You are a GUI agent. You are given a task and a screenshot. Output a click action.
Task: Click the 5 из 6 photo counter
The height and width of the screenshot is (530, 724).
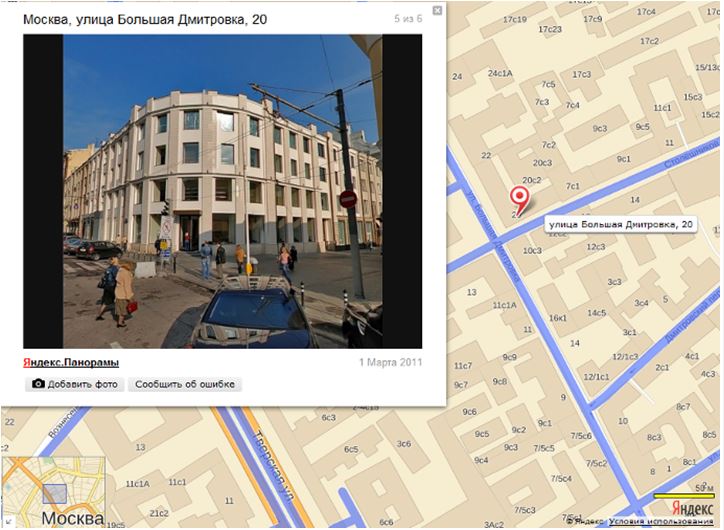[x=410, y=19]
